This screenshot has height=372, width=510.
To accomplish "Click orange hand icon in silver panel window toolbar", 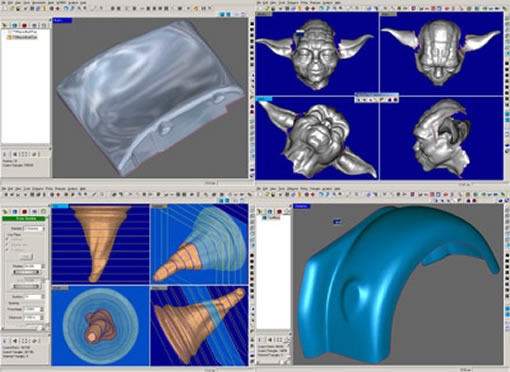I will point(196,8).
